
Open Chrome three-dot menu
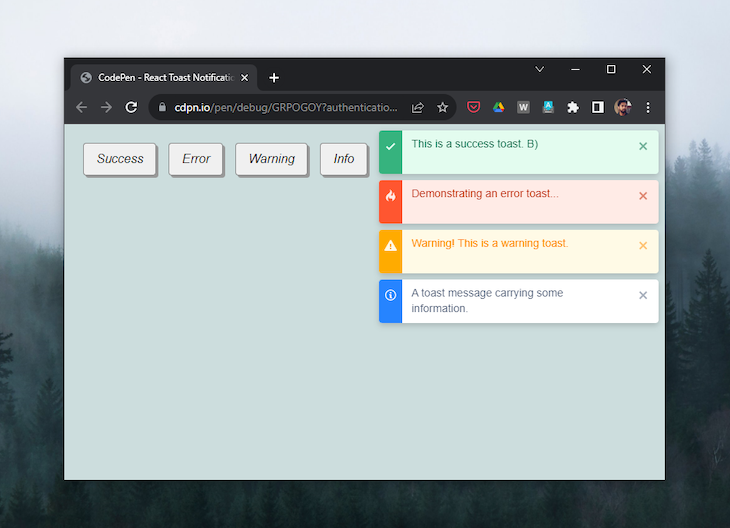tap(647, 107)
